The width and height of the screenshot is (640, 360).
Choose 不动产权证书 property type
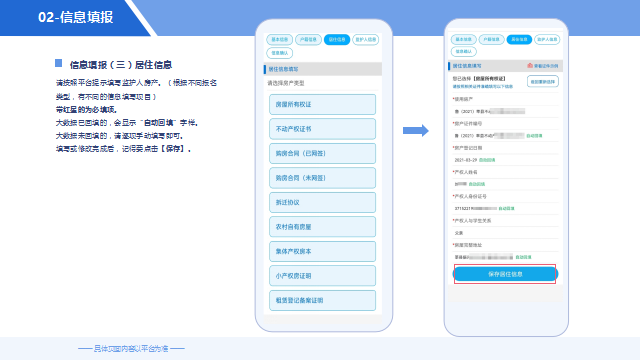tap(322, 129)
